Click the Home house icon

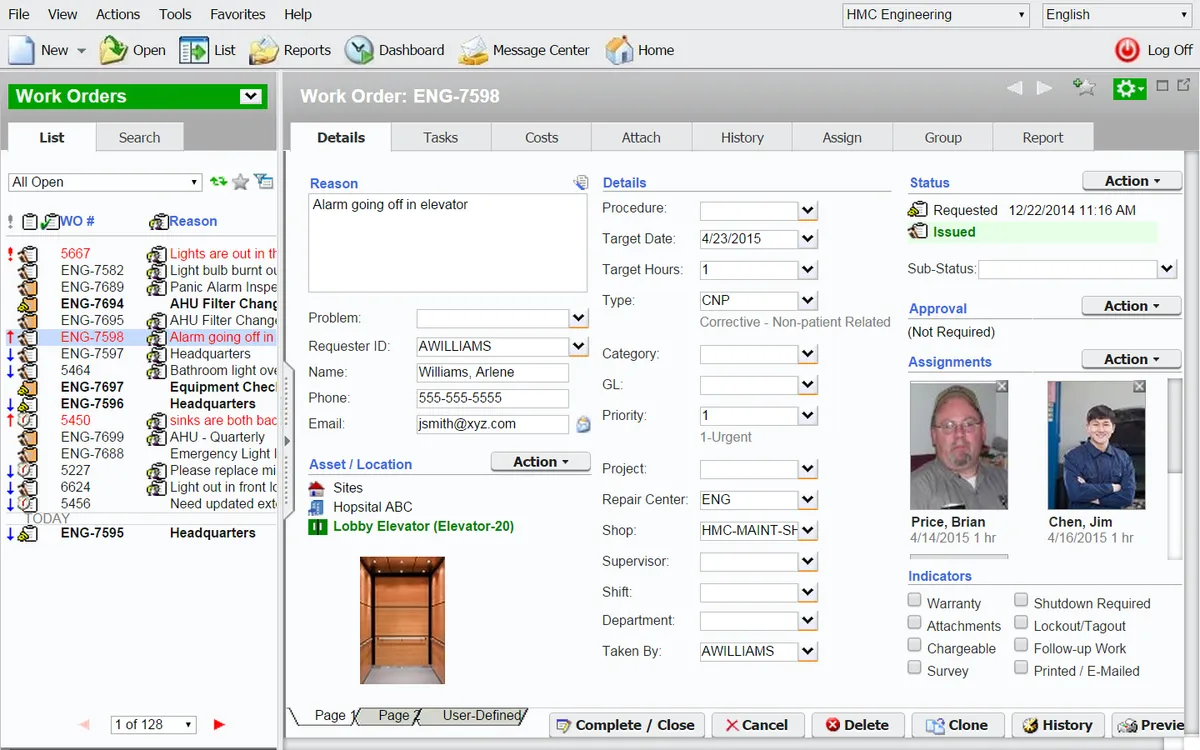620,50
